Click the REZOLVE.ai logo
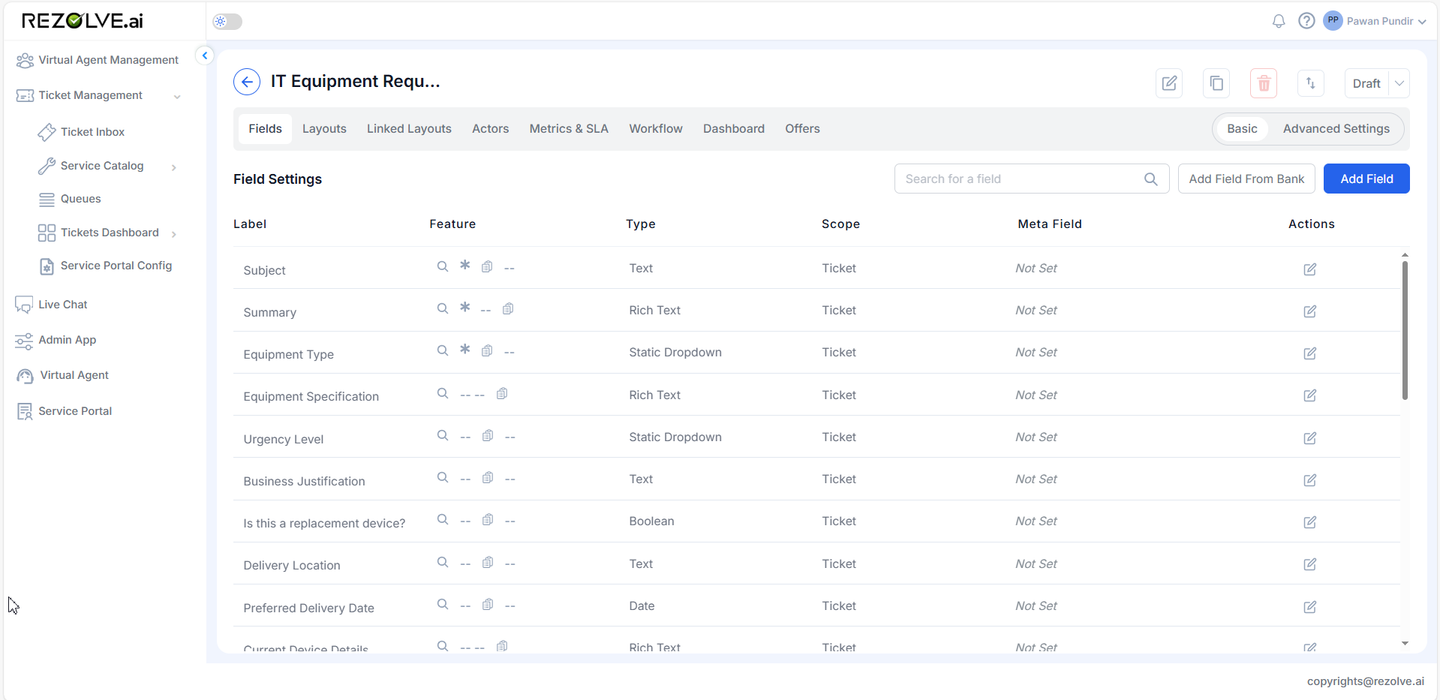The image size is (1440, 700). (x=84, y=21)
